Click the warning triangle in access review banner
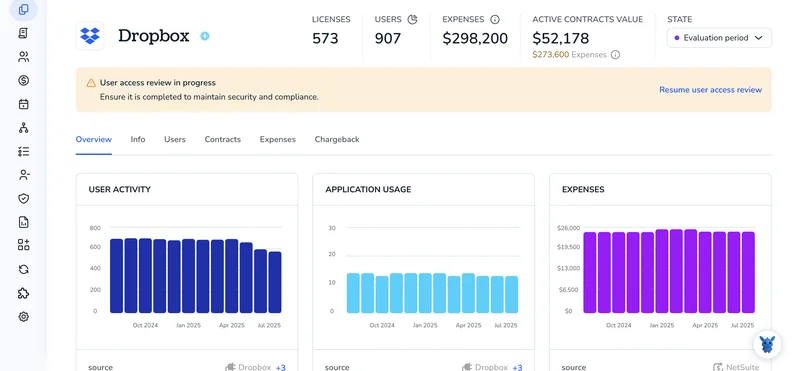Viewport: 800px width, 371px height. click(x=91, y=83)
